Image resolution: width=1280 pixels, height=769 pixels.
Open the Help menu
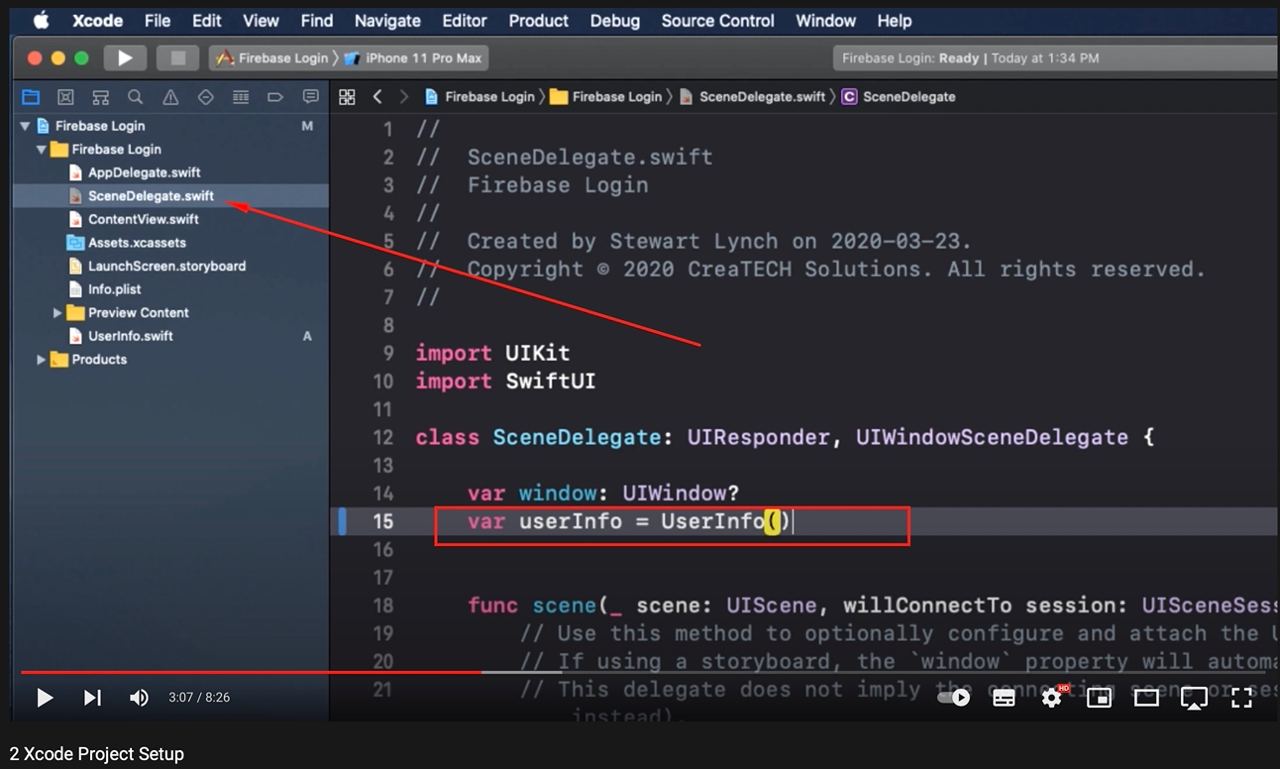pyautogui.click(x=895, y=20)
